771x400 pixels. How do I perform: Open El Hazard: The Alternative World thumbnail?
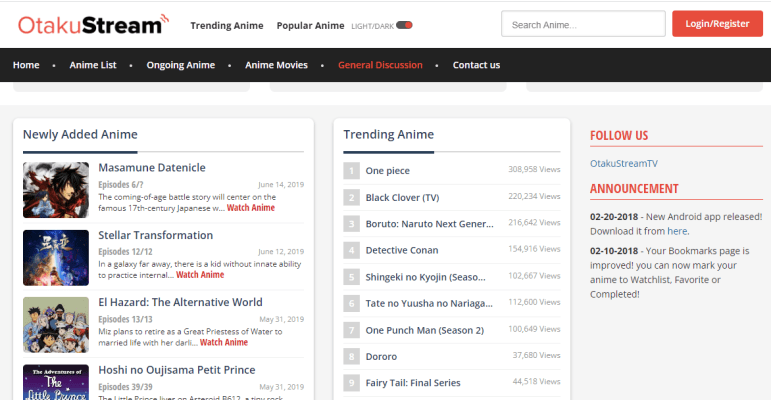point(56,324)
